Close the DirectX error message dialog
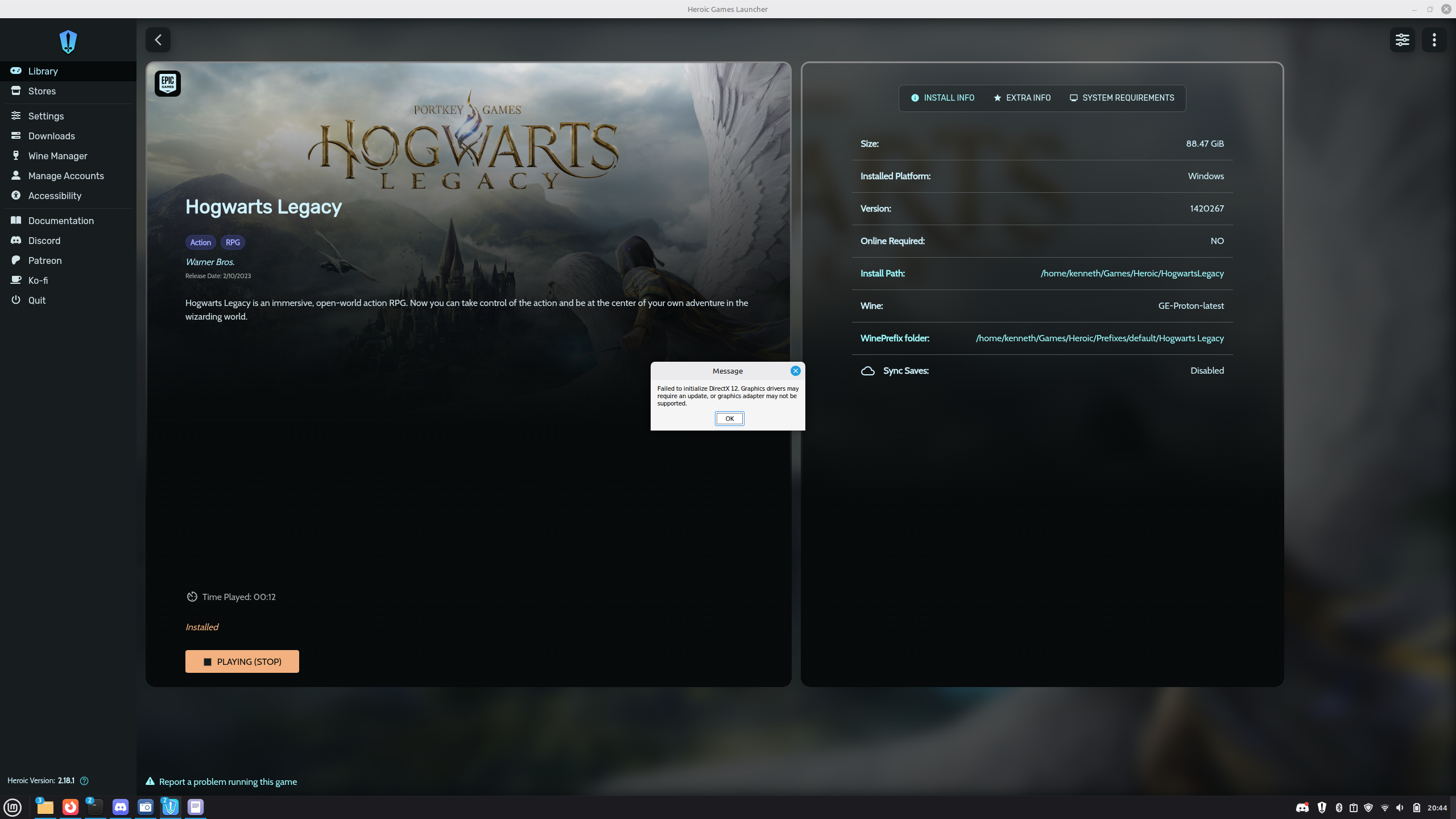 (795, 371)
